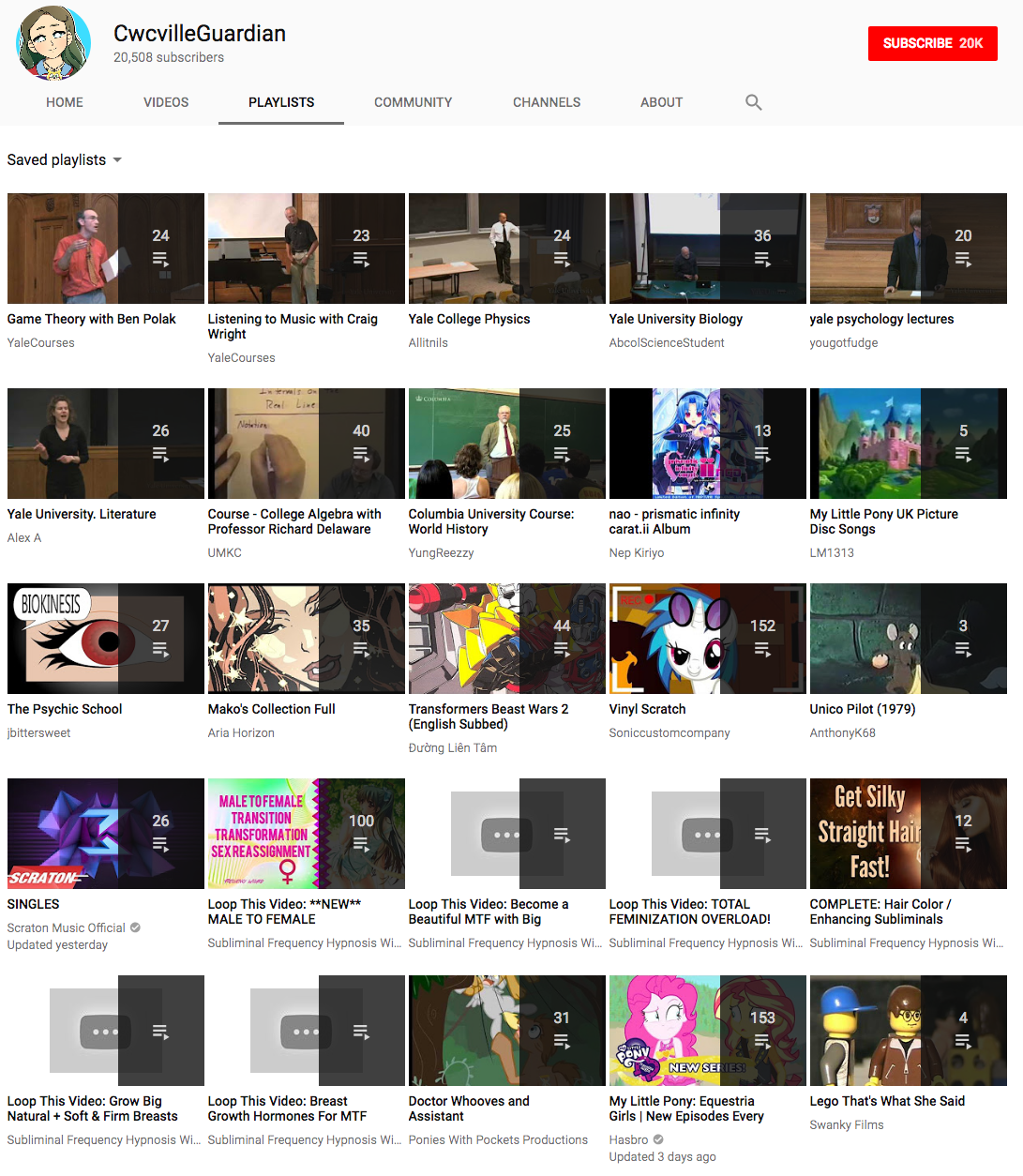Image resolution: width=1023 pixels, height=1176 pixels.
Task: Open the YungReezzy channel link
Action: tap(442, 552)
